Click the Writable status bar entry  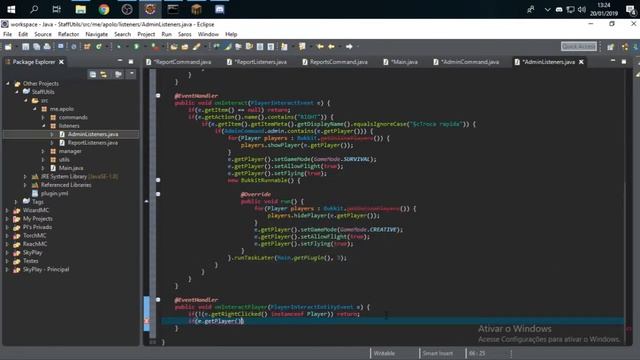point(384,353)
